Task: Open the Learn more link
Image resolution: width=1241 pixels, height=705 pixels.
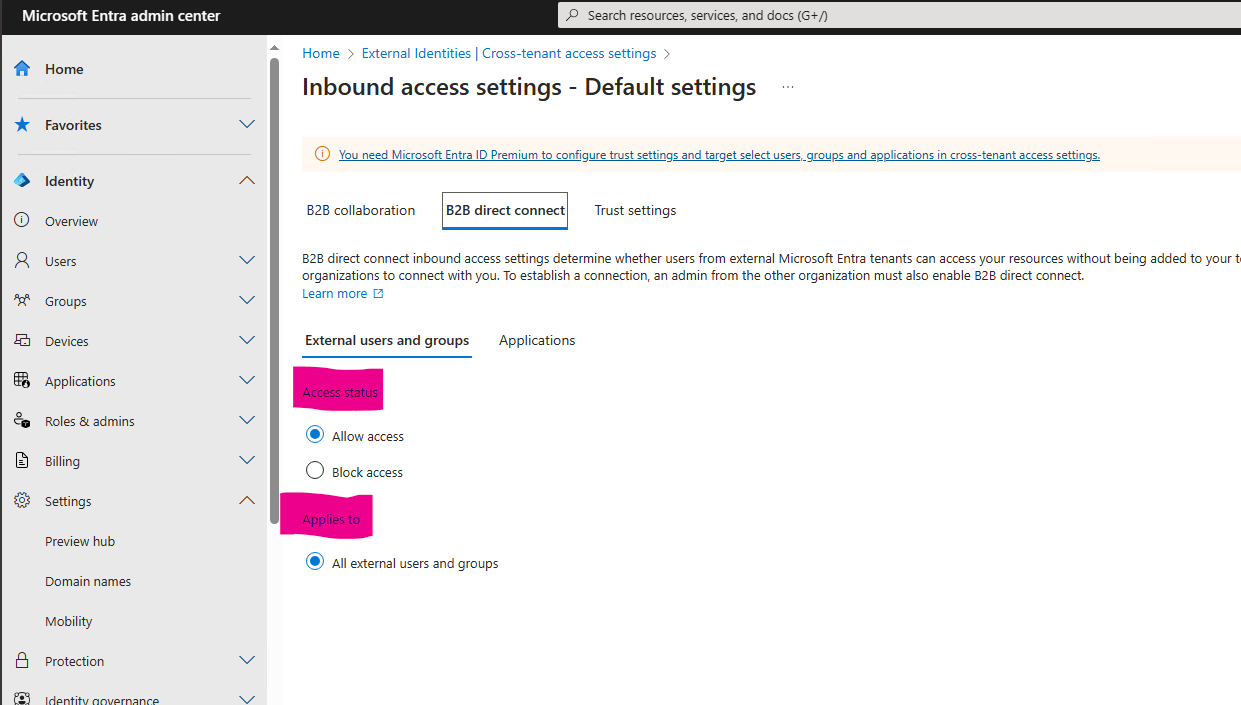Action: point(335,293)
